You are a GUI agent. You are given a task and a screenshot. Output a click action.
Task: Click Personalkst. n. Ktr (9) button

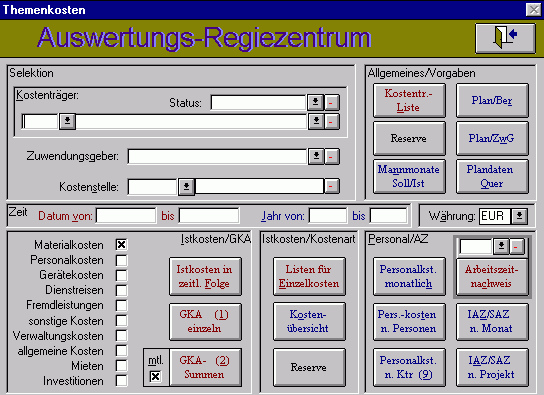pyautogui.click(x=409, y=368)
